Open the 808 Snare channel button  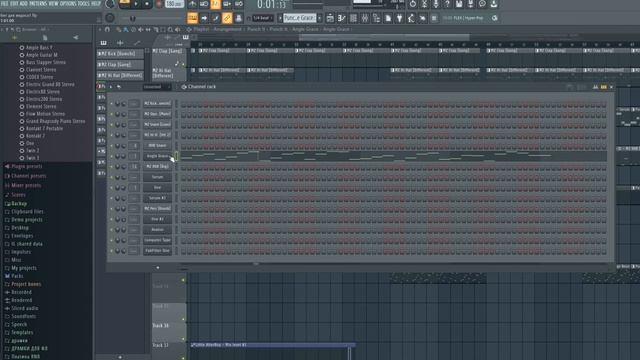click(157, 145)
